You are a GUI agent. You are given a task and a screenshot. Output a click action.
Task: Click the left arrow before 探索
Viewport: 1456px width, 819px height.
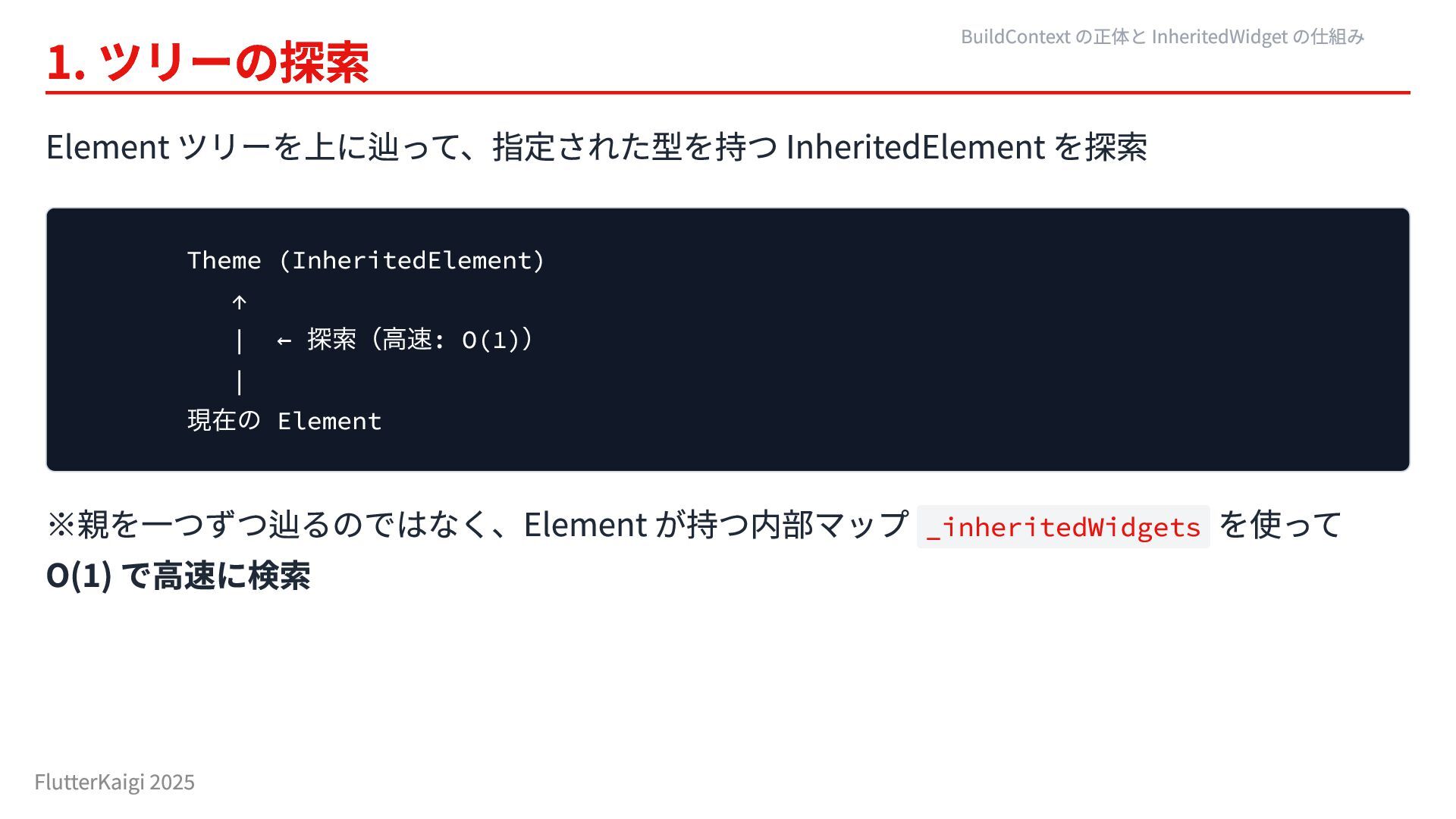[284, 340]
